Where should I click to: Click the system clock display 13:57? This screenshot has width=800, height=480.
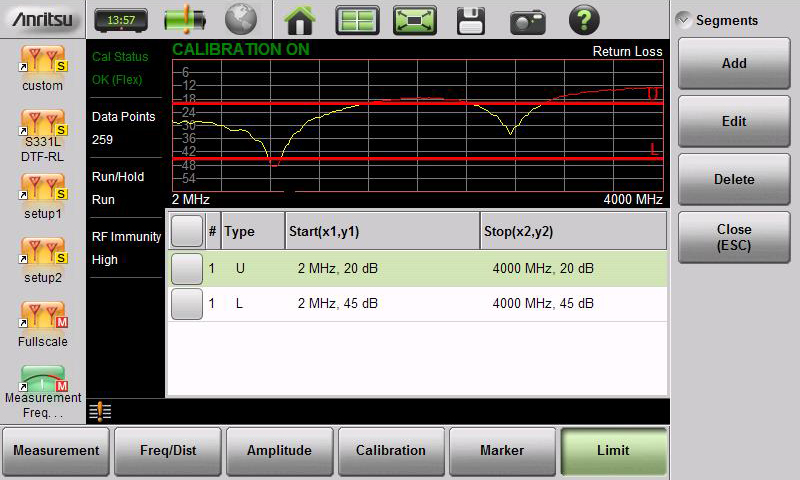121,19
